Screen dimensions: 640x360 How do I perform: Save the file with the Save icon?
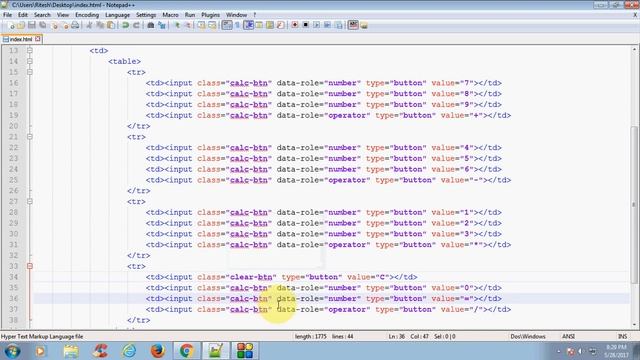coord(31,25)
